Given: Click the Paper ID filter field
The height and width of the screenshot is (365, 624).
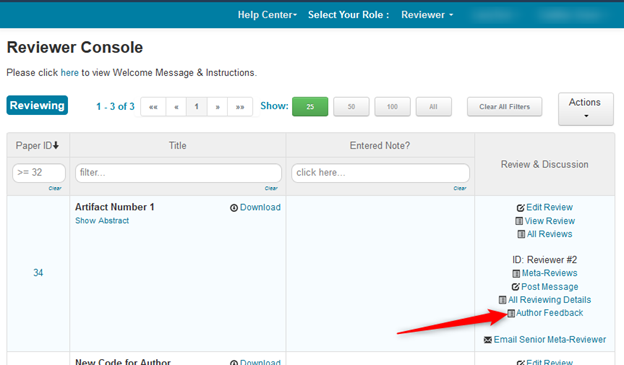Looking at the screenshot, I should click(x=39, y=173).
